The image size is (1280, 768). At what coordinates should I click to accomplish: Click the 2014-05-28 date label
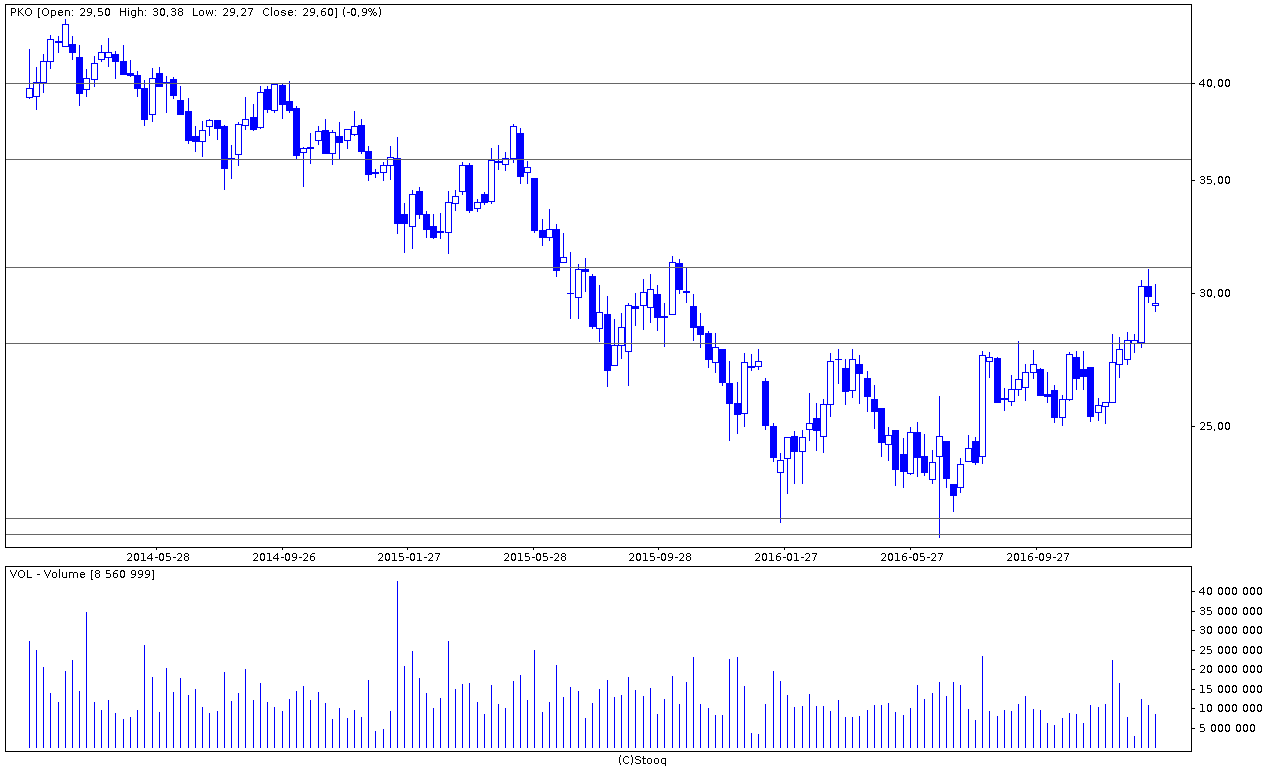158,556
